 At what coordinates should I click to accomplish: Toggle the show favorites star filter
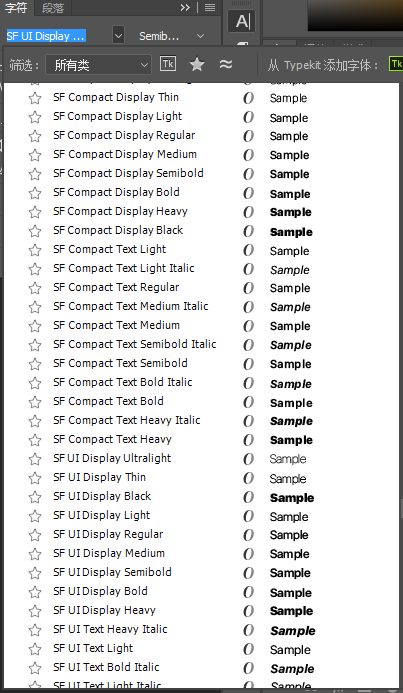[x=197, y=65]
